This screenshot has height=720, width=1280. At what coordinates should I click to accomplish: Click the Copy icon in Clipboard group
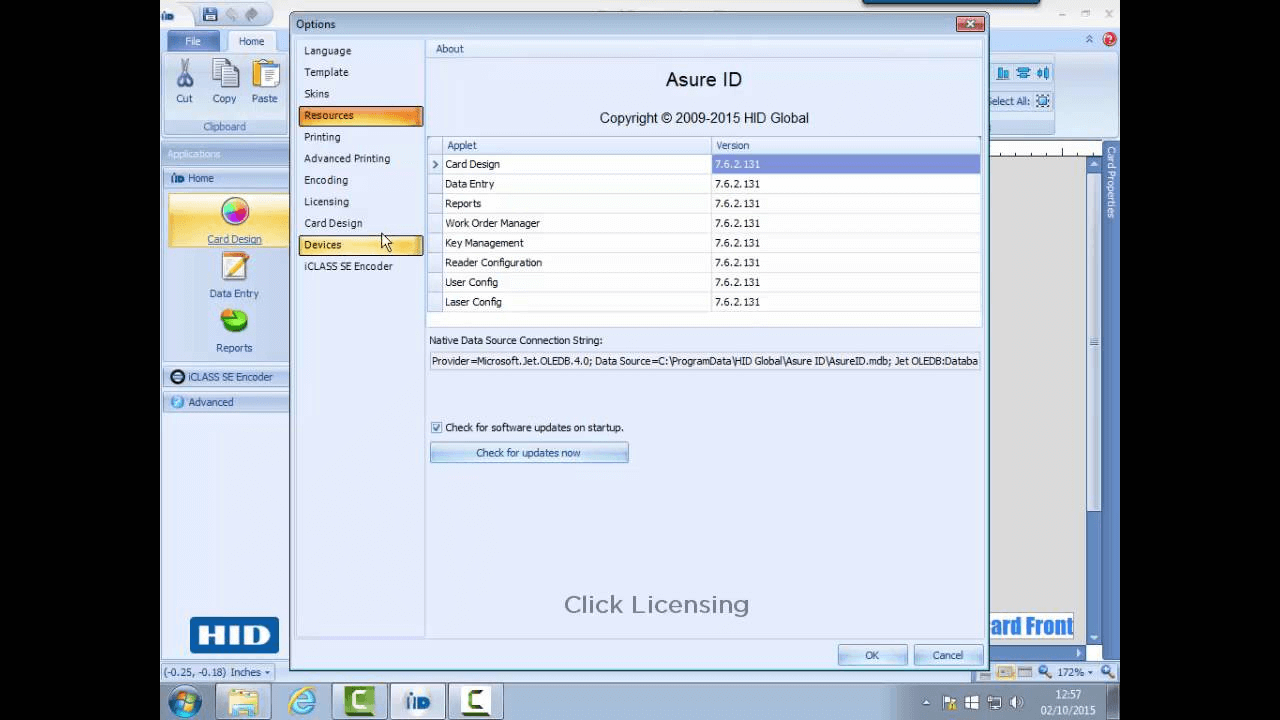(225, 74)
